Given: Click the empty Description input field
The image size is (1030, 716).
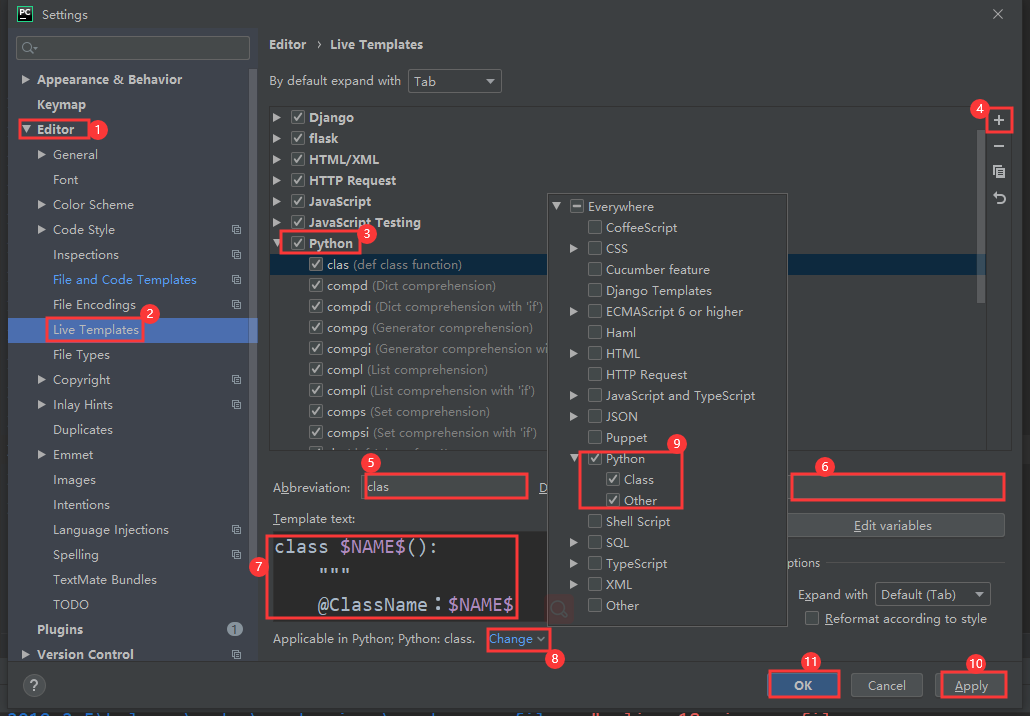Looking at the screenshot, I should tap(897, 487).
